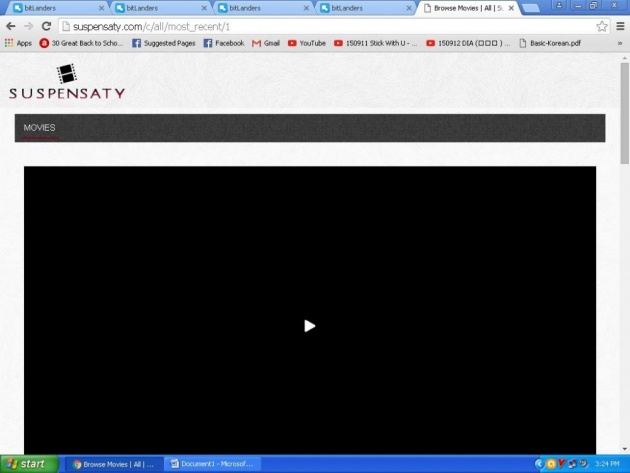Open the Facebook bookmark

pyautogui.click(x=224, y=43)
